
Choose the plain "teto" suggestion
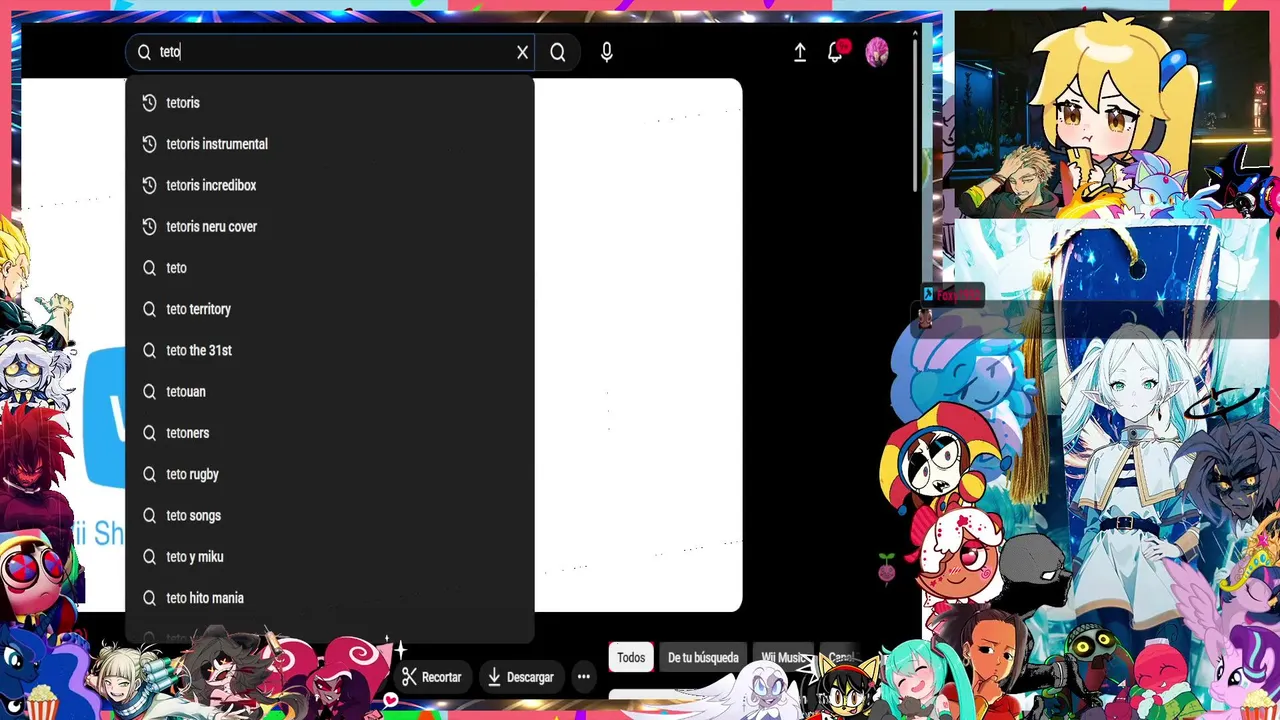click(330, 268)
